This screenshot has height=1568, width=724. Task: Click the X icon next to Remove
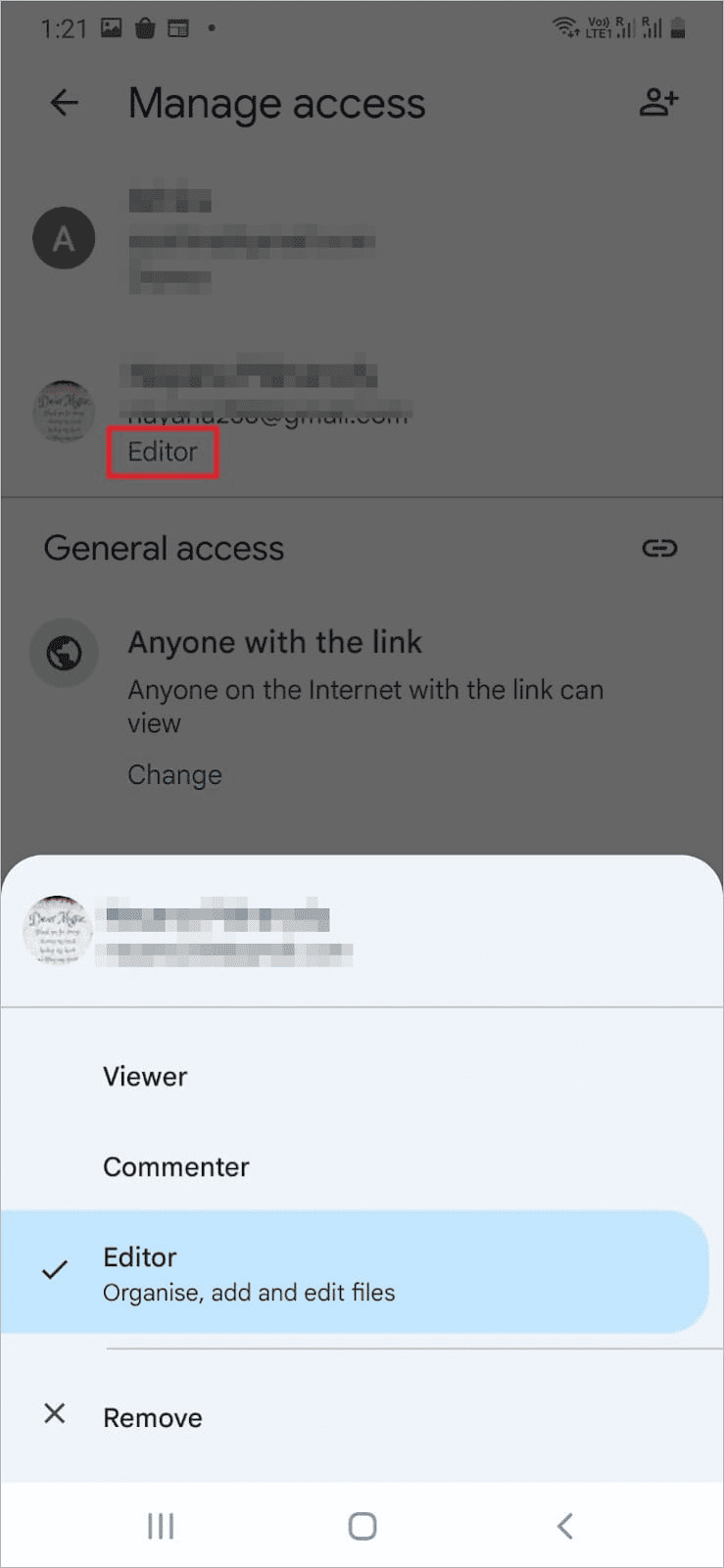click(x=55, y=1413)
